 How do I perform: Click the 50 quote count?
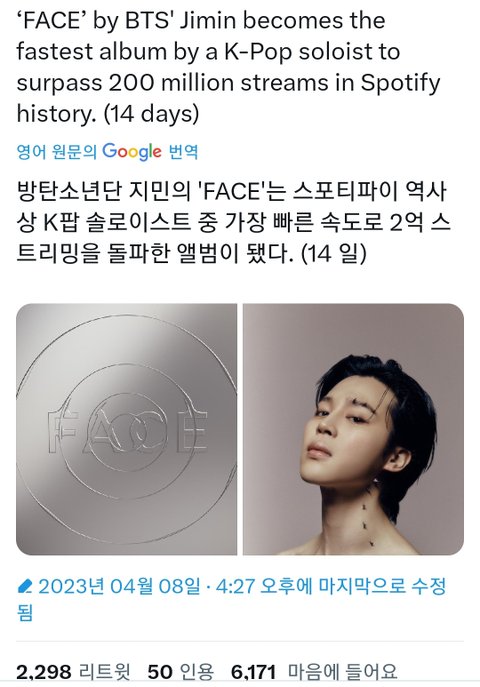[159, 673]
